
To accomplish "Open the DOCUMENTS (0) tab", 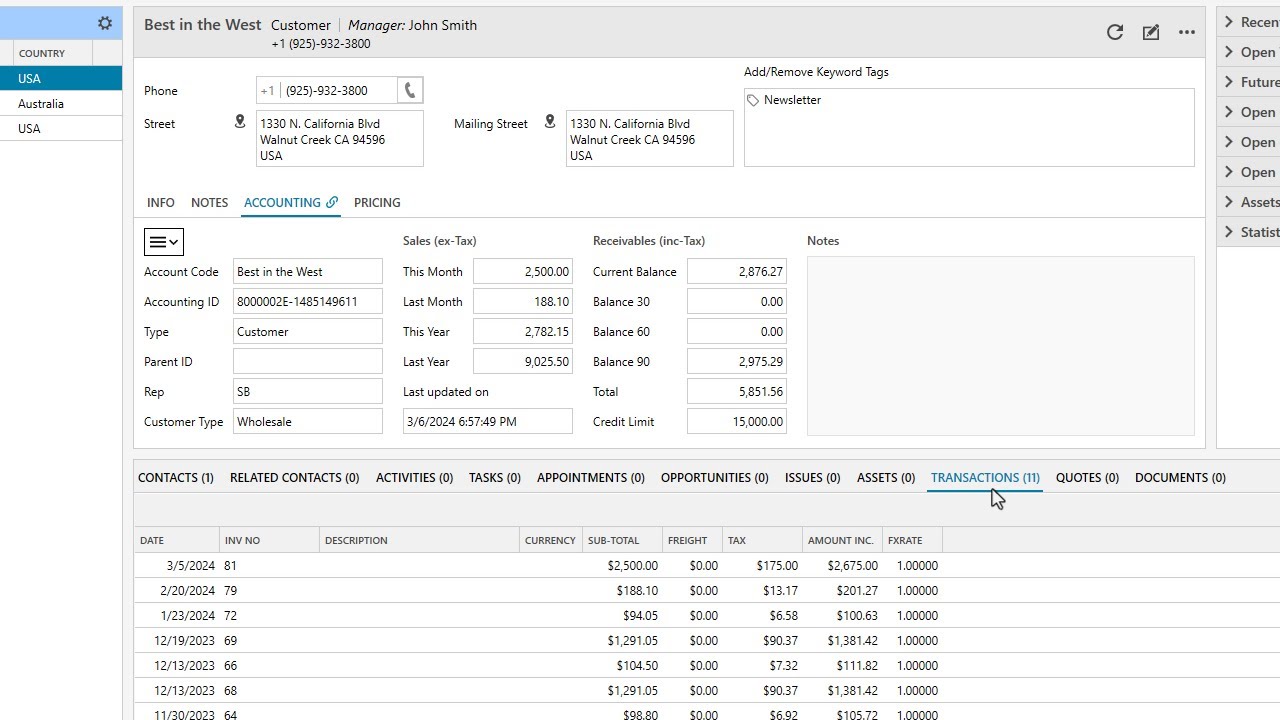I will click(1180, 478).
